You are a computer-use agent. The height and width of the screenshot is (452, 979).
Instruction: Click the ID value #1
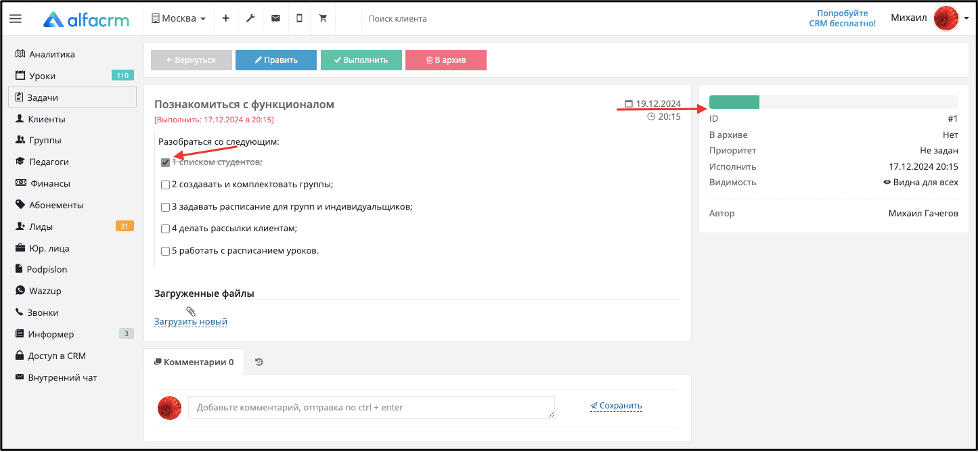tap(953, 119)
